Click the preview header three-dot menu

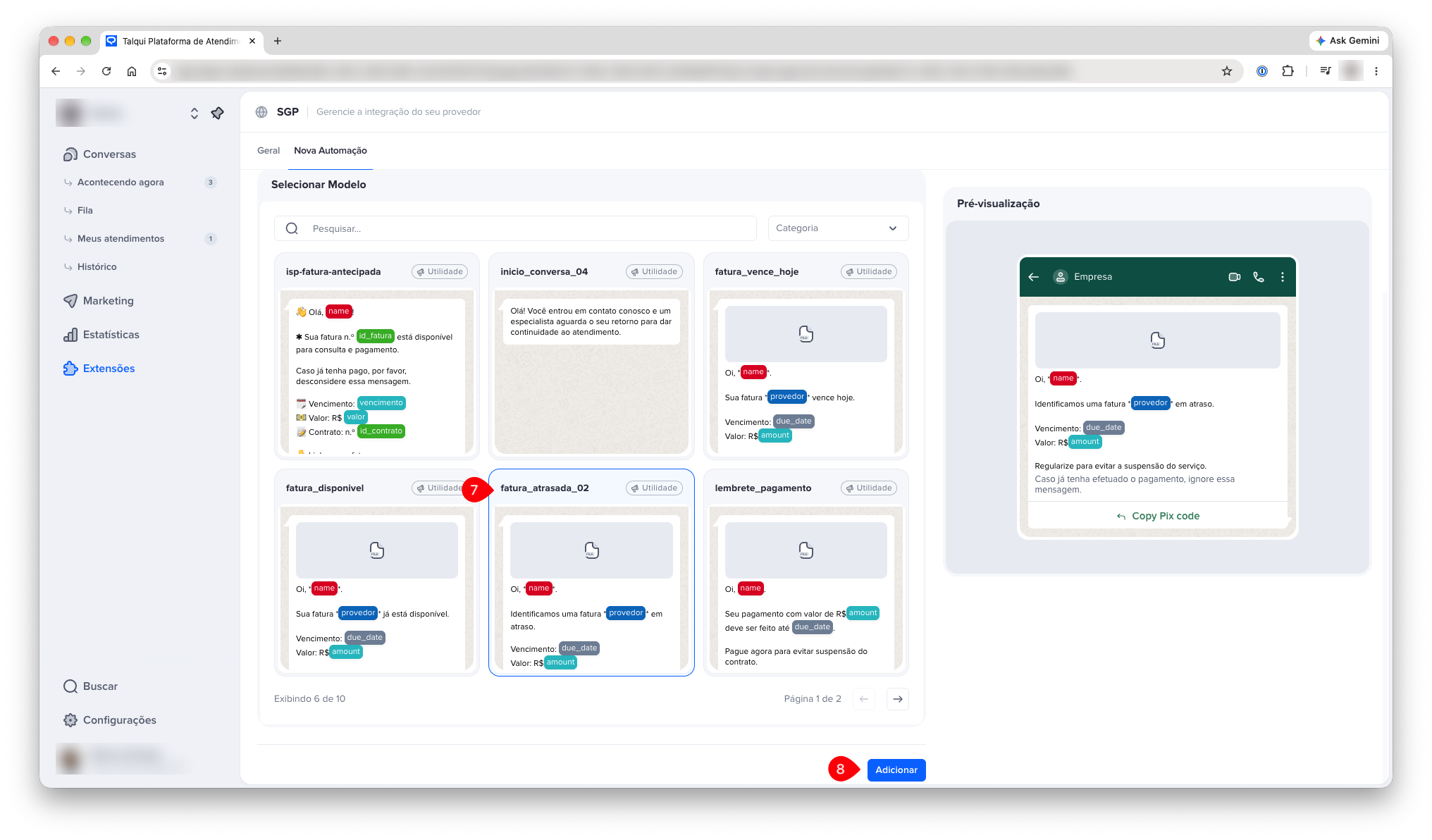(1283, 277)
